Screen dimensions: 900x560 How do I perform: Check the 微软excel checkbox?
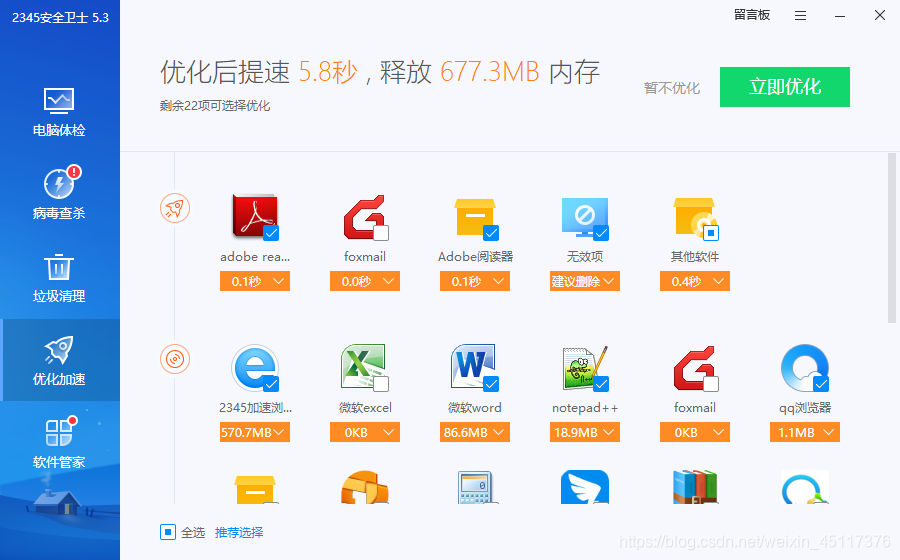point(381,384)
